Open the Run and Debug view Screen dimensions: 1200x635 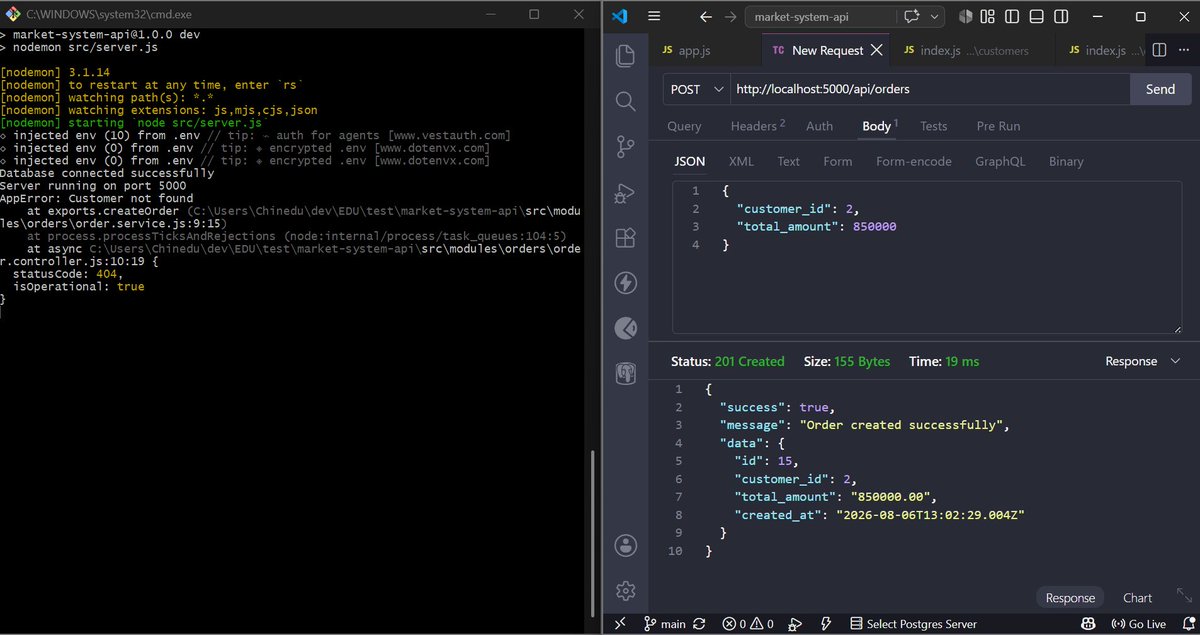pos(626,192)
